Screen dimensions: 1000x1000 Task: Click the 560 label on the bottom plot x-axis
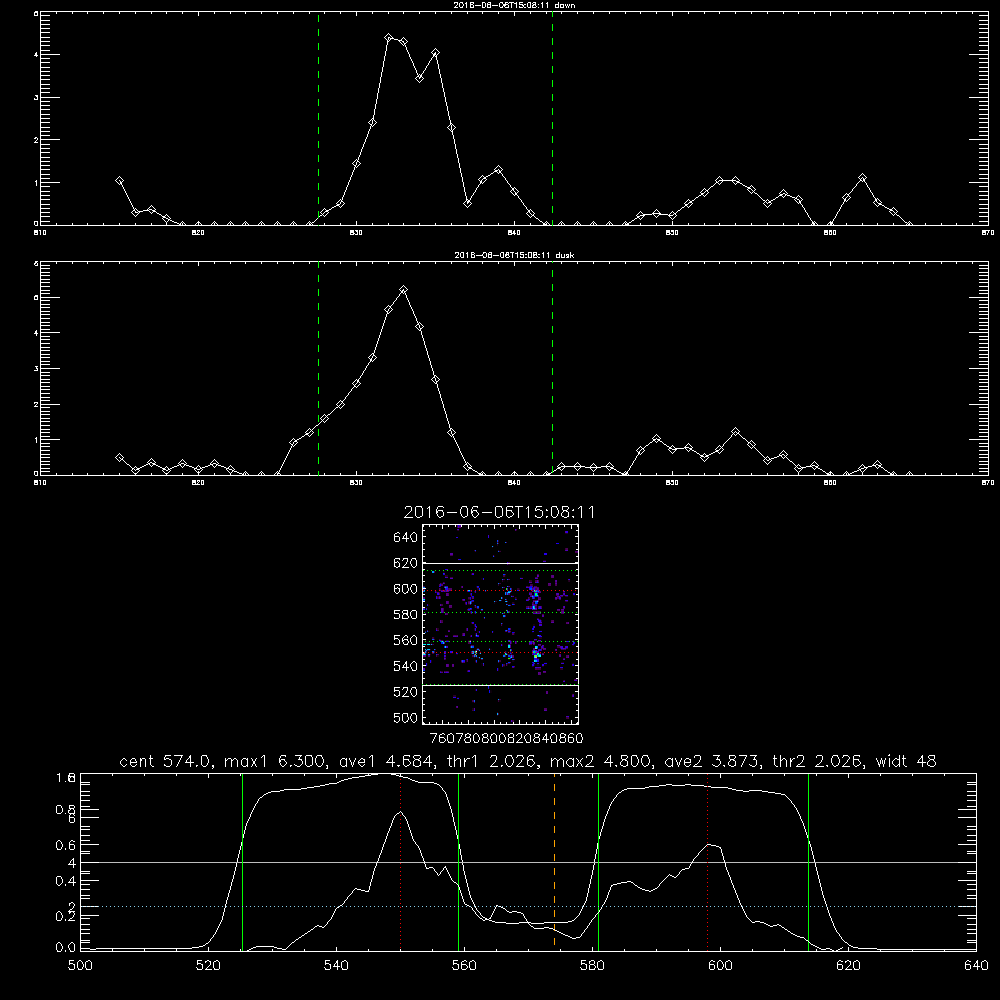[464, 966]
